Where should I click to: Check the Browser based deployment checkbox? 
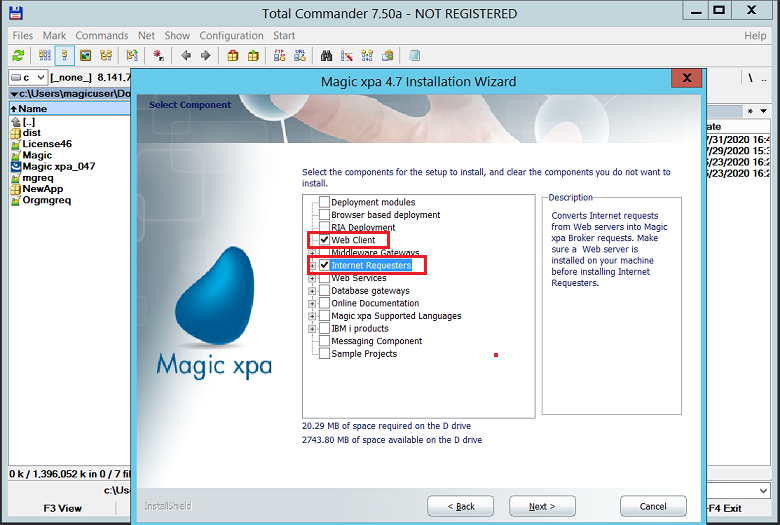[x=324, y=214]
